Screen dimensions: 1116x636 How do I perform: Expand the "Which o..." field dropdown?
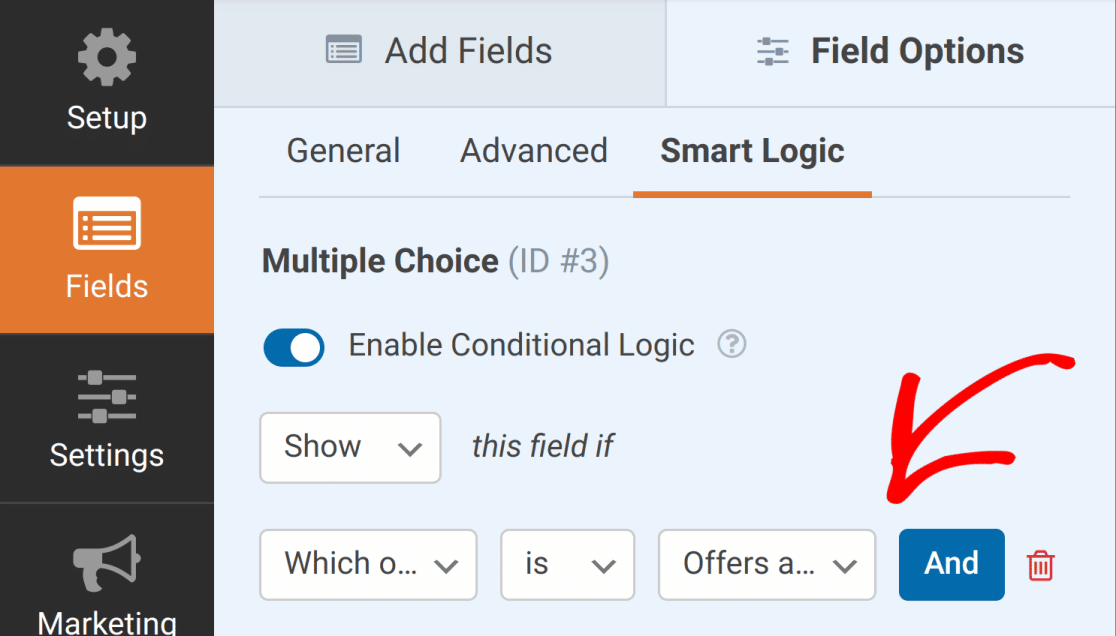coord(368,564)
